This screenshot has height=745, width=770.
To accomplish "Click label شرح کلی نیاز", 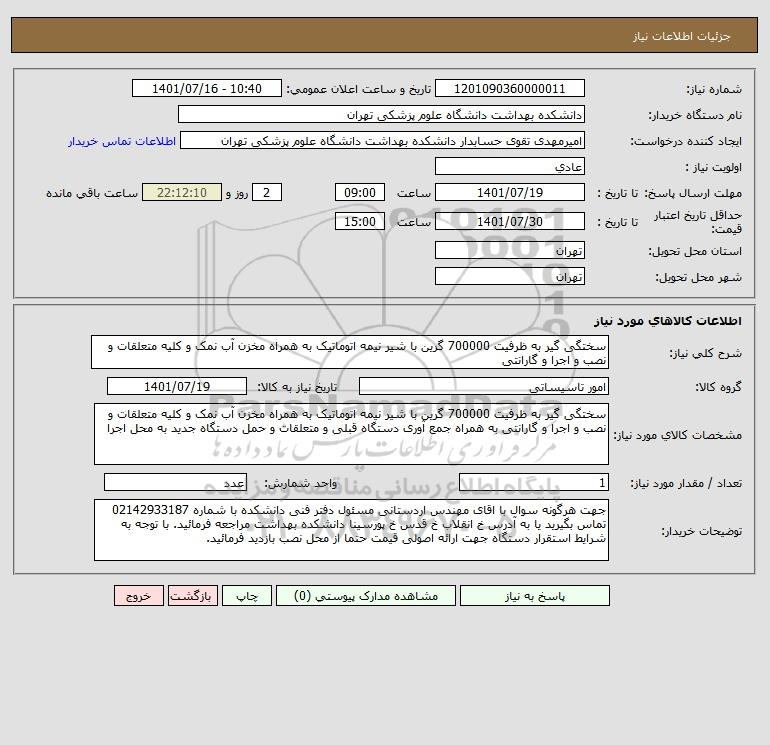I will coord(705,353).
